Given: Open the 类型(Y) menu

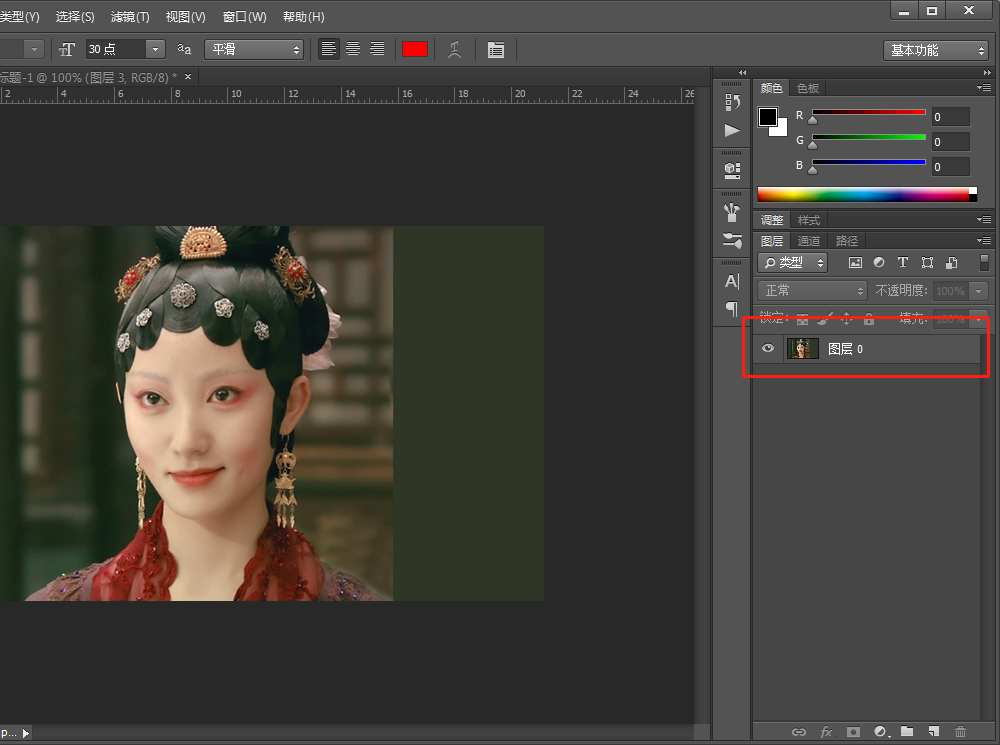Looking at the screenshot, I should [19, 17].
